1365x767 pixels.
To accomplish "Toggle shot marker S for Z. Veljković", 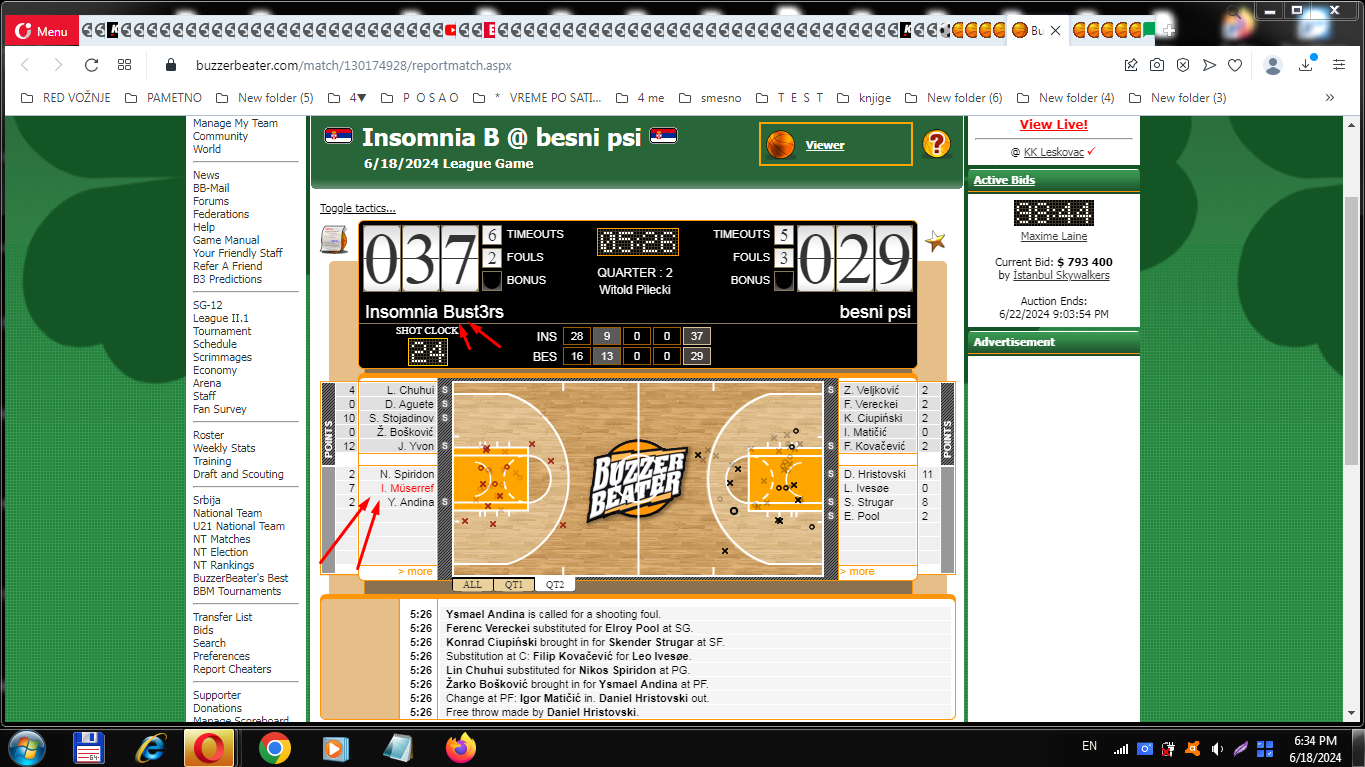I will [831, 390].
